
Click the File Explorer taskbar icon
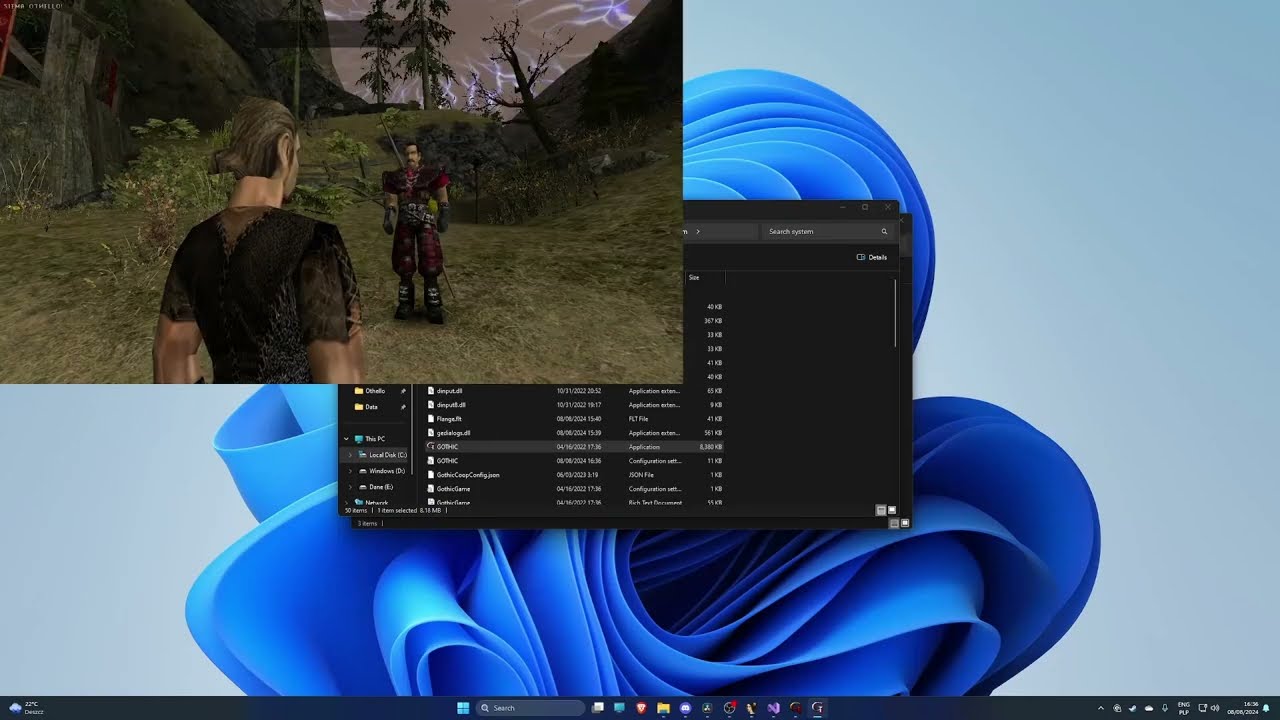coord(663,708)
